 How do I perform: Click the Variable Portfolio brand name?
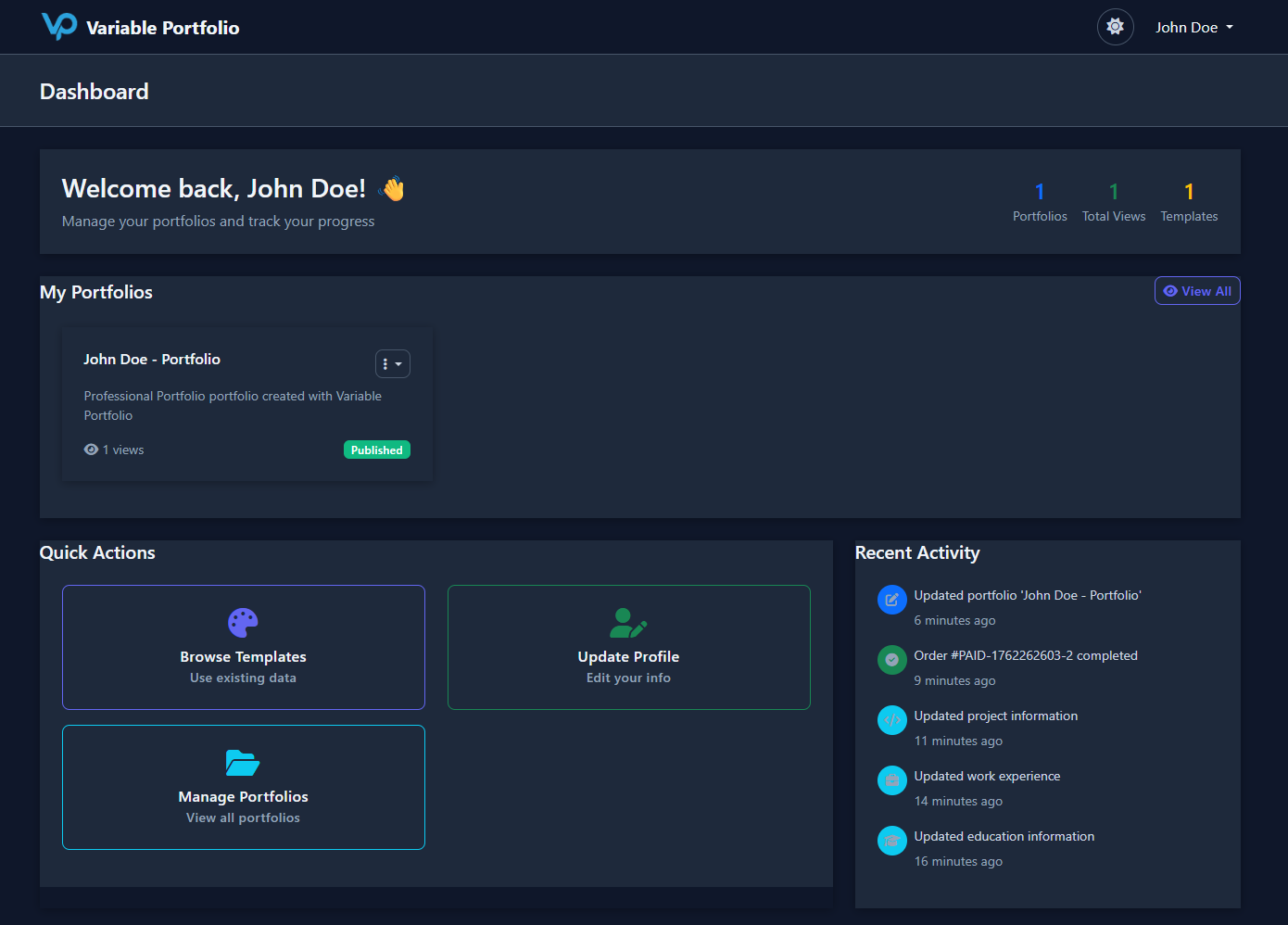coord(163,28)
